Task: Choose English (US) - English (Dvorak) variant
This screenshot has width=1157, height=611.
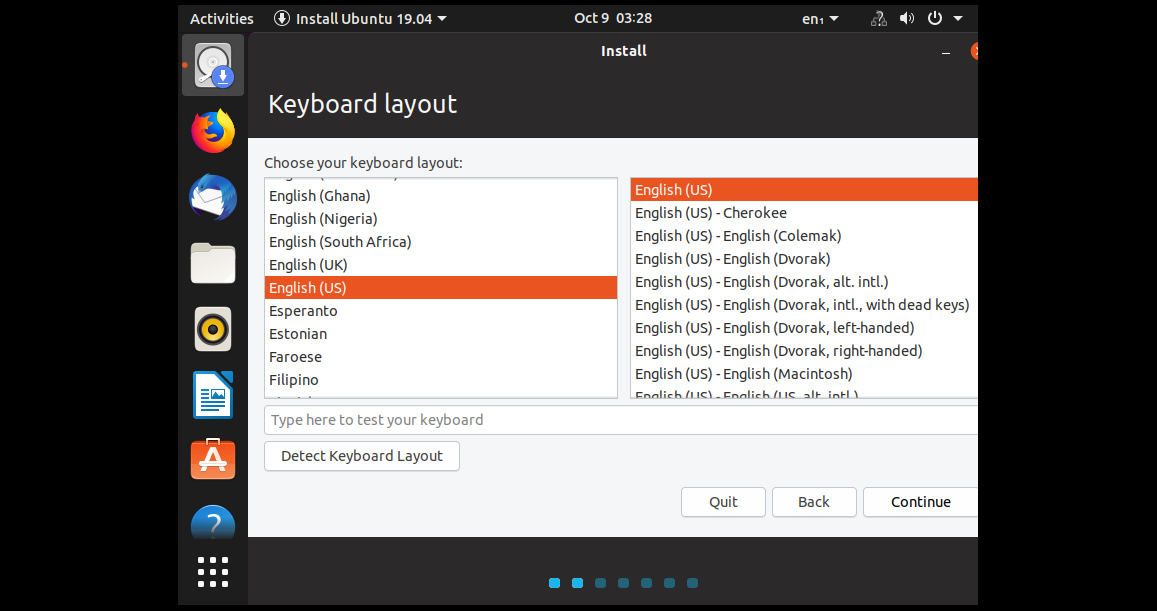Action: click(729, 258)
